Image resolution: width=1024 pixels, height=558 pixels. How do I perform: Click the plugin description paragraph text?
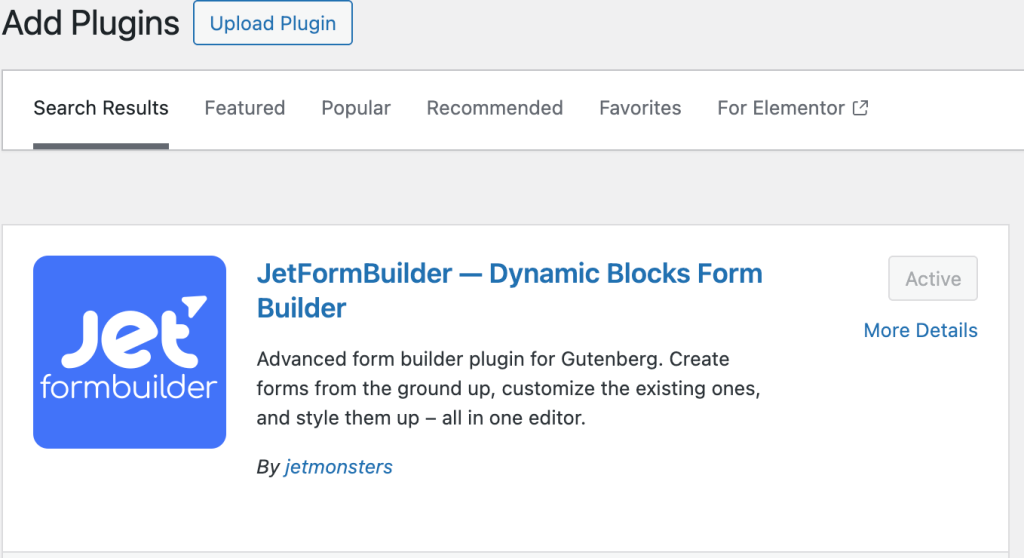tap(508, 388)
